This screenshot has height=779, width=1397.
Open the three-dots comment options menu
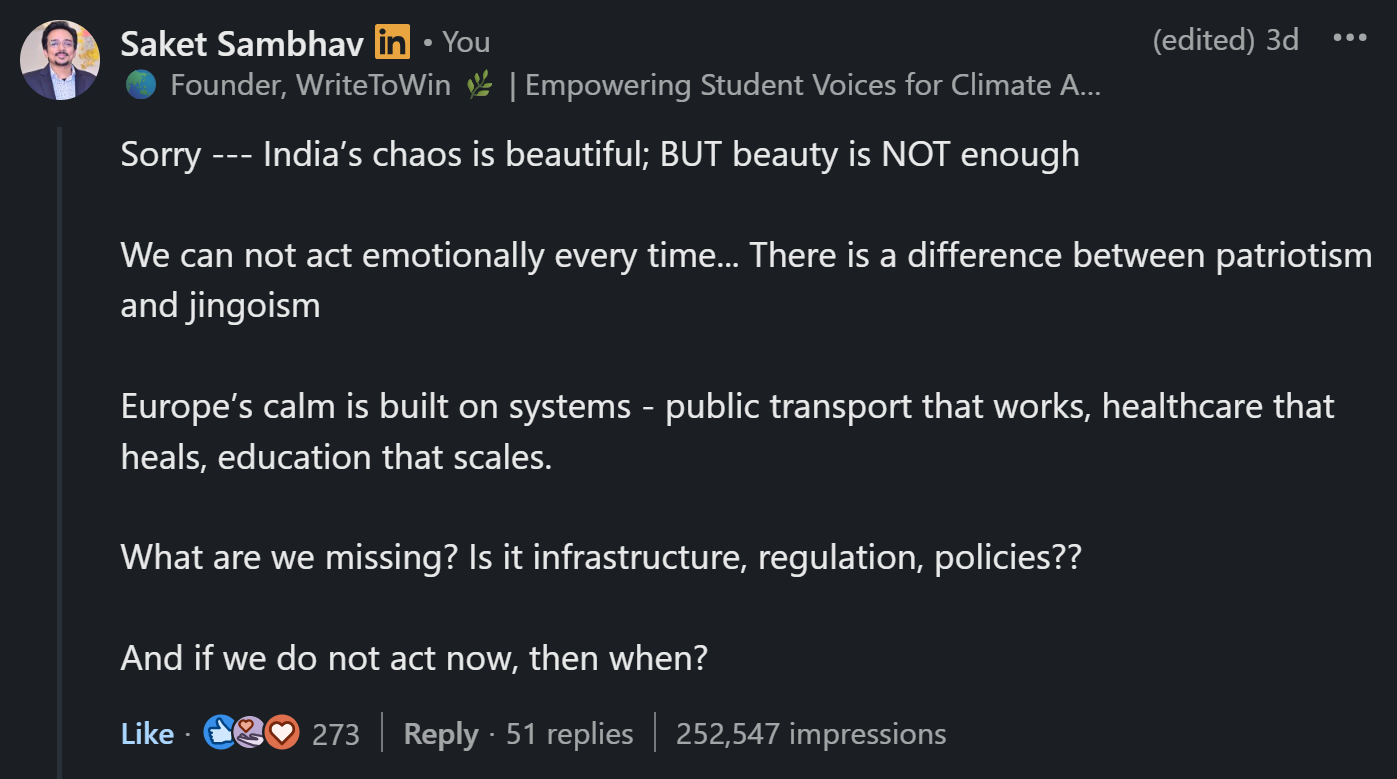coord(1349,39)
